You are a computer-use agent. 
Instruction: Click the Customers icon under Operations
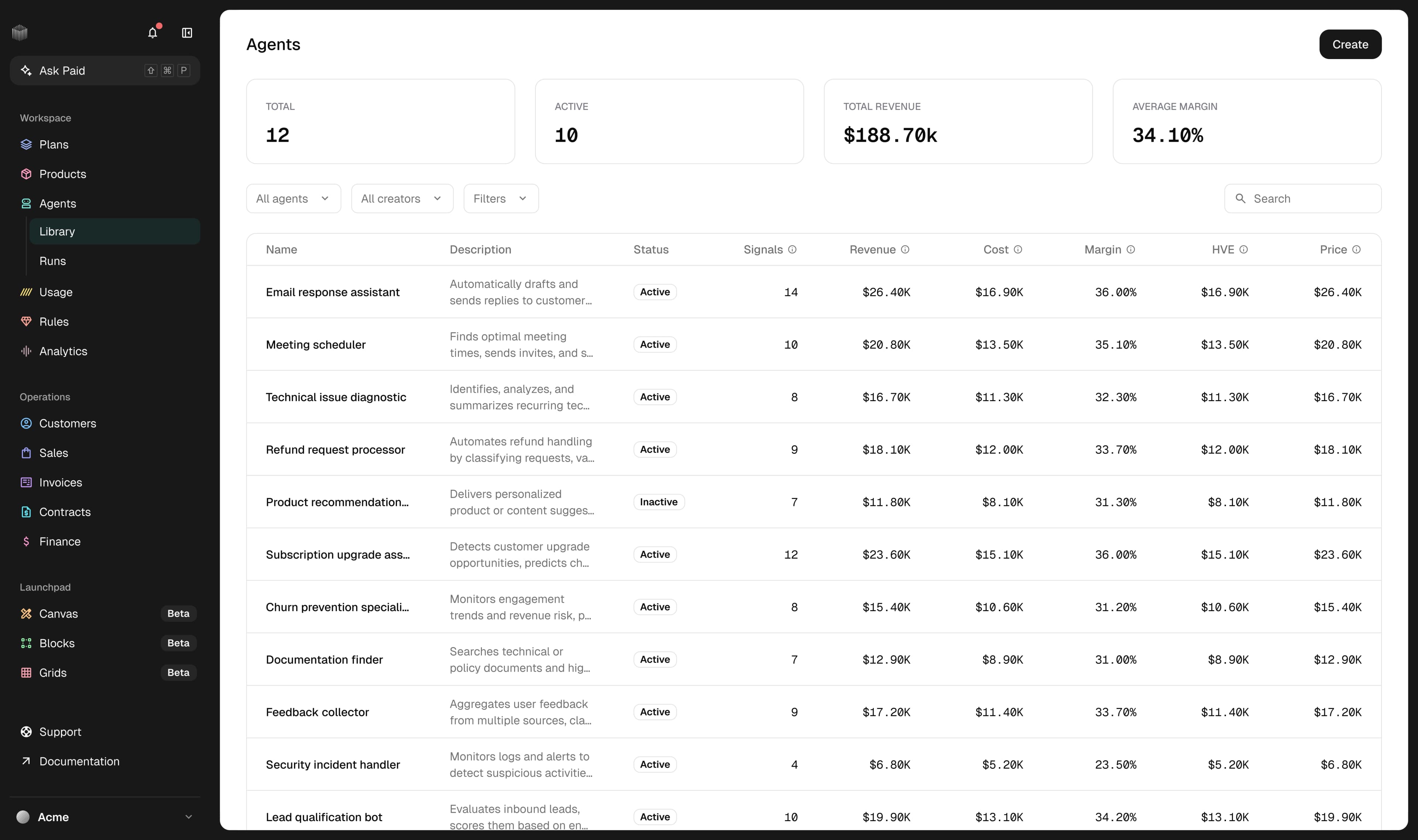click(26, 423)
